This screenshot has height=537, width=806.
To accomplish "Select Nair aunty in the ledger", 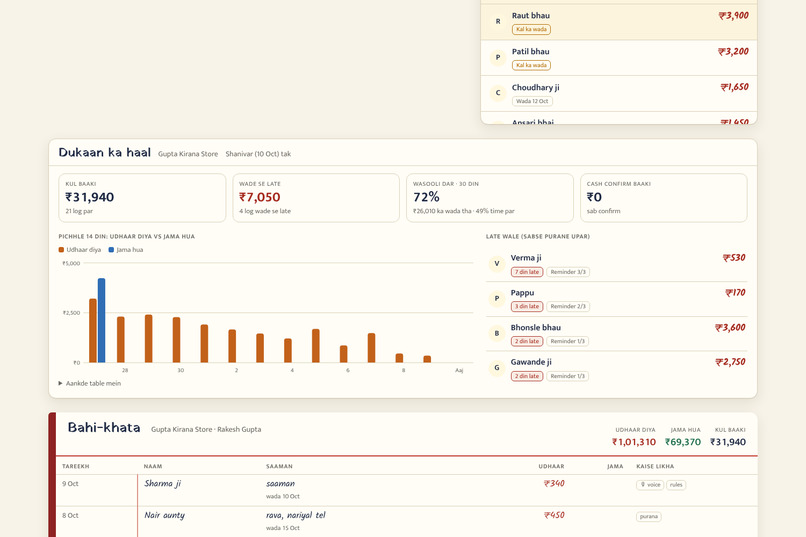I will (164, 515).
